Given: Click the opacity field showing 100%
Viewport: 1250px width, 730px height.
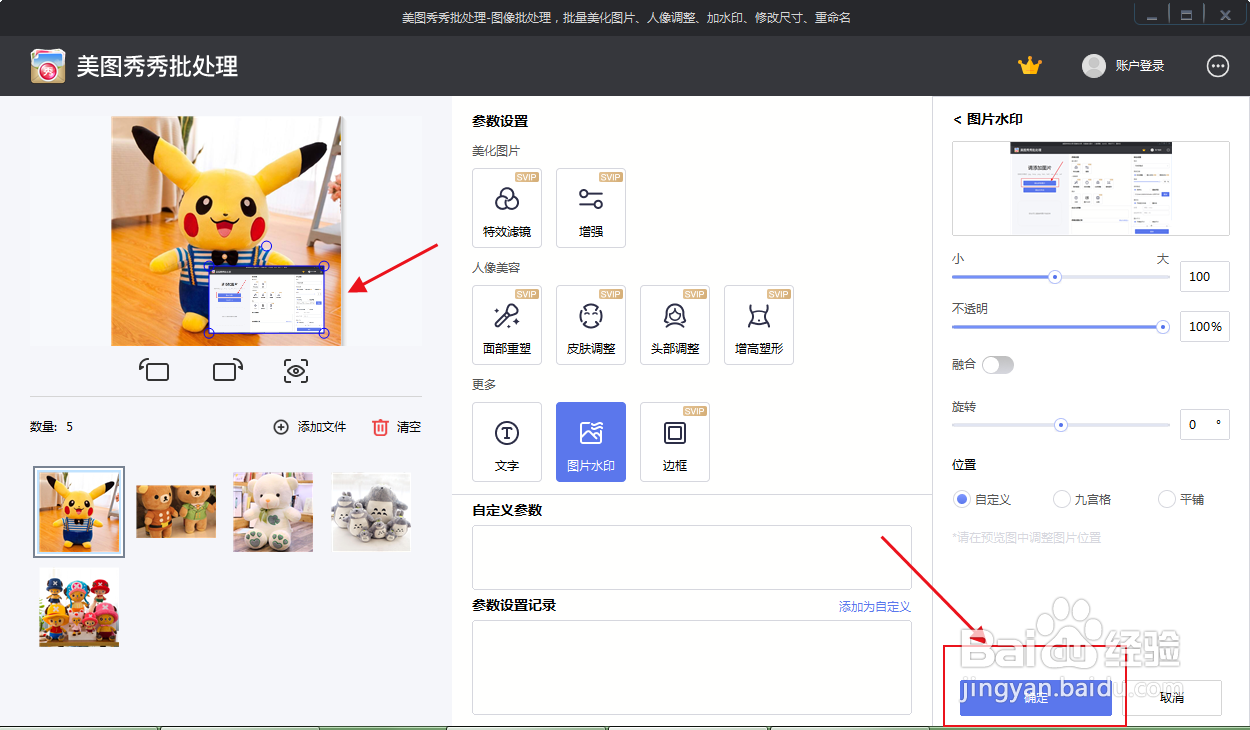Looking at the screenshot, I should 1205,327.
